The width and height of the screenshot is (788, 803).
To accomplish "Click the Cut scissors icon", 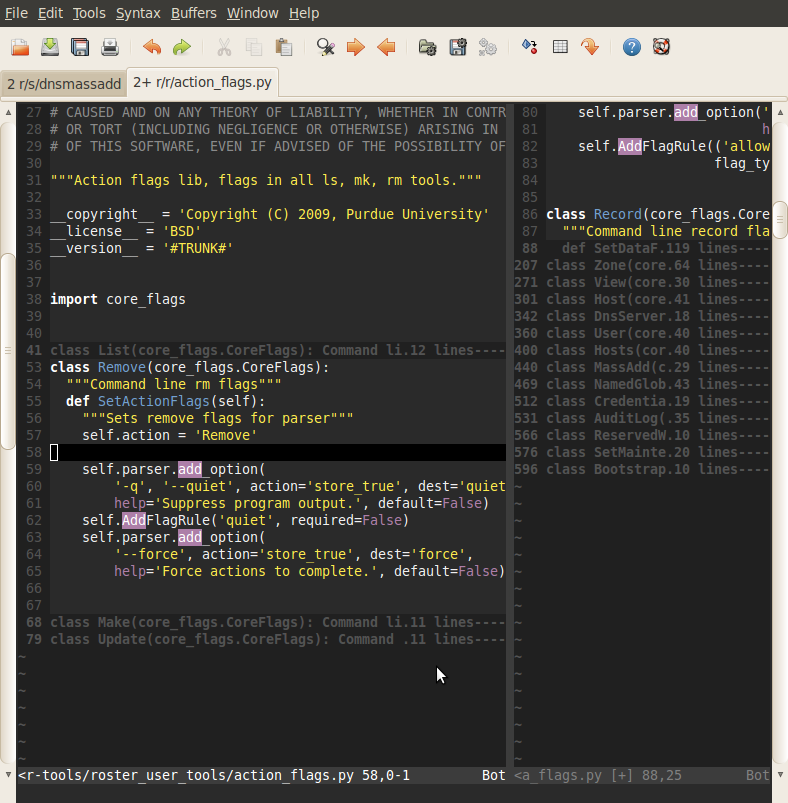I will click(224, 47).
